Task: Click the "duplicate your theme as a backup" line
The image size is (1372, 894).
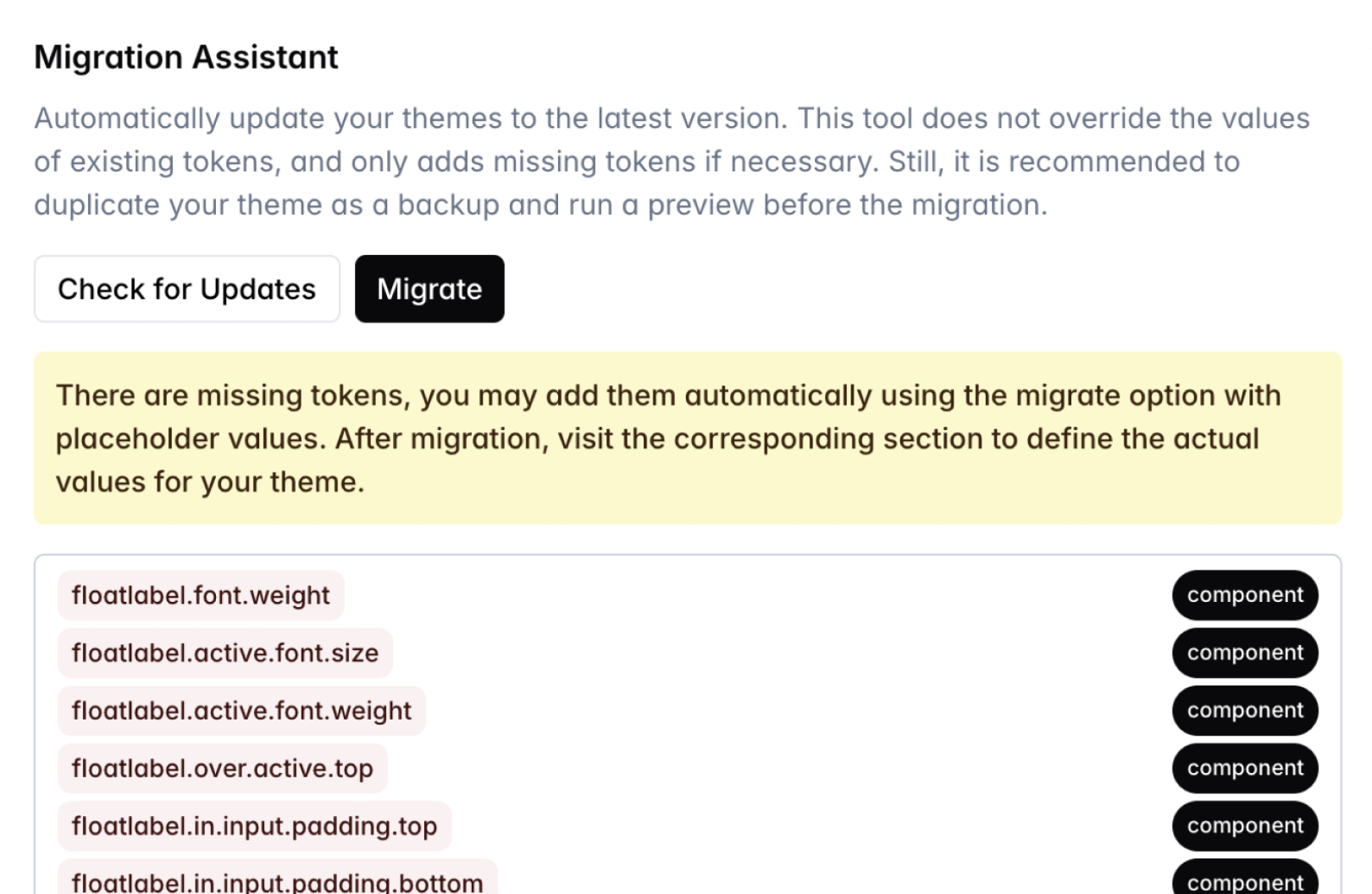Action: click(540, 205)
